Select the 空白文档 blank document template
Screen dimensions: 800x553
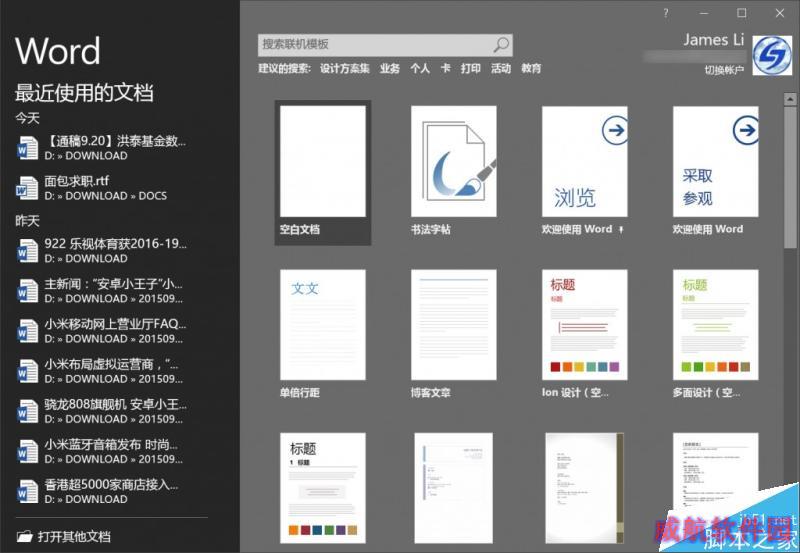coord(323,172)
